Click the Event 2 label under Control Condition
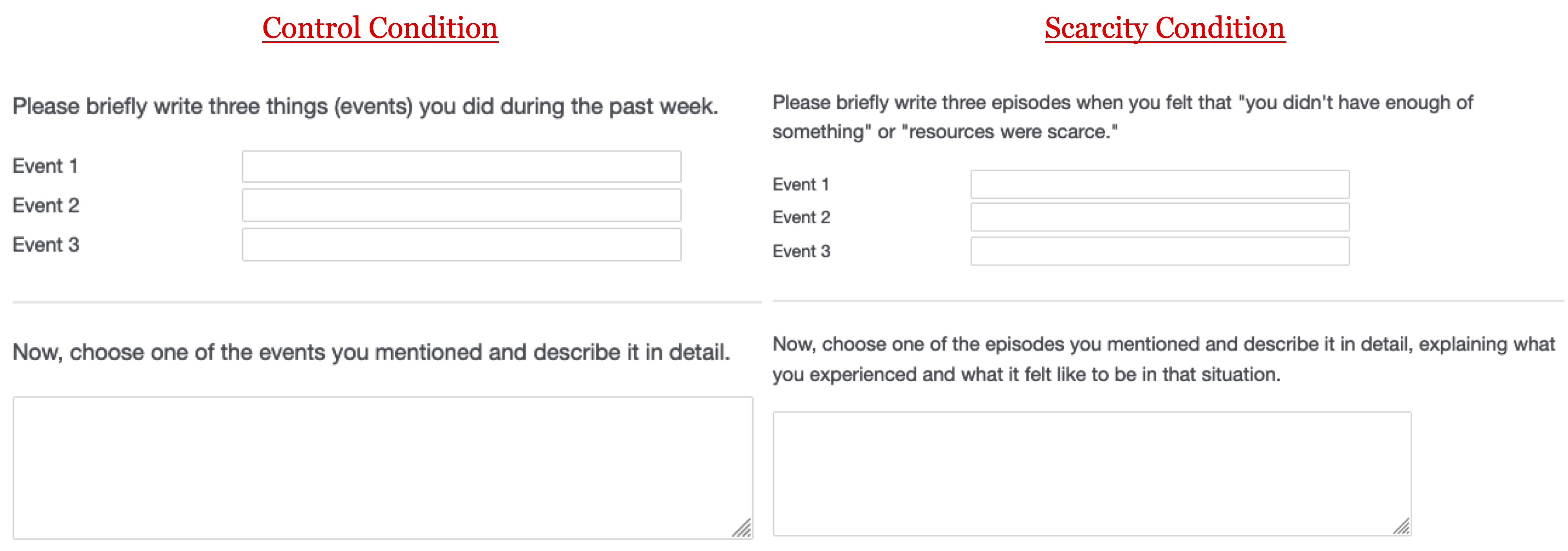Screen dimensions: 1568x551 point(46,206)
